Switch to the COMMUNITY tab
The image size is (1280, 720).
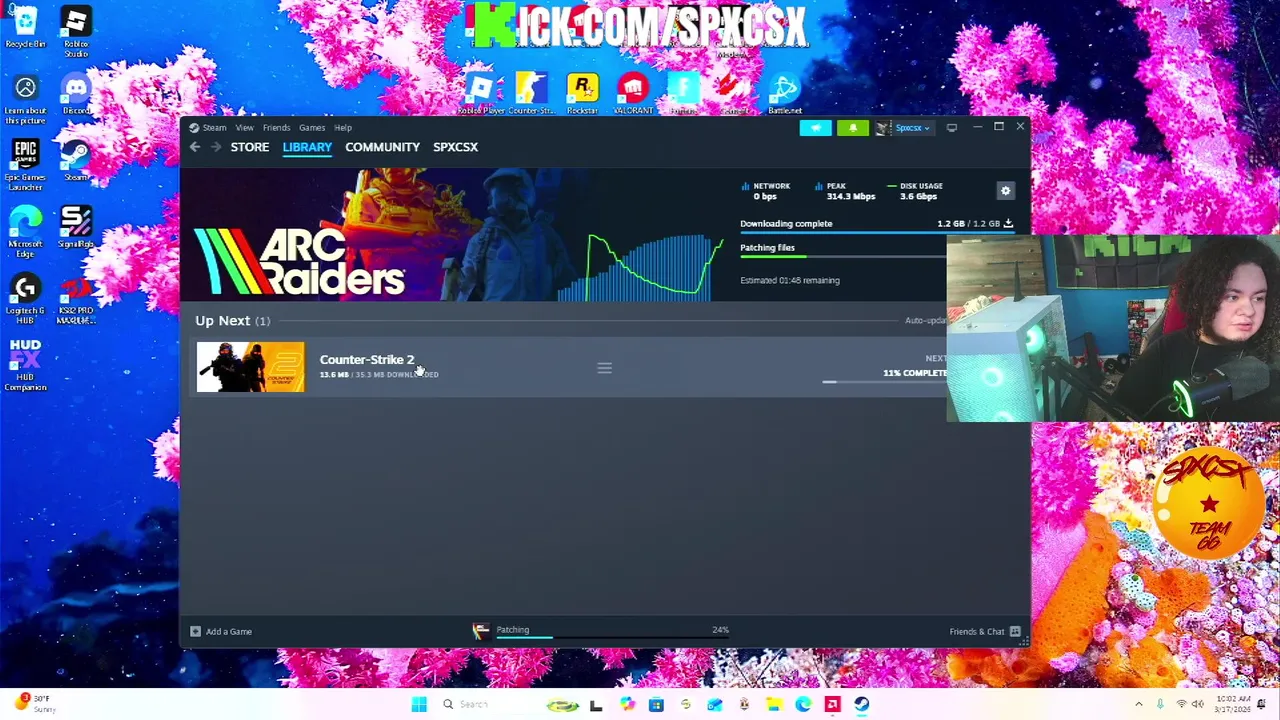[382, 147]
